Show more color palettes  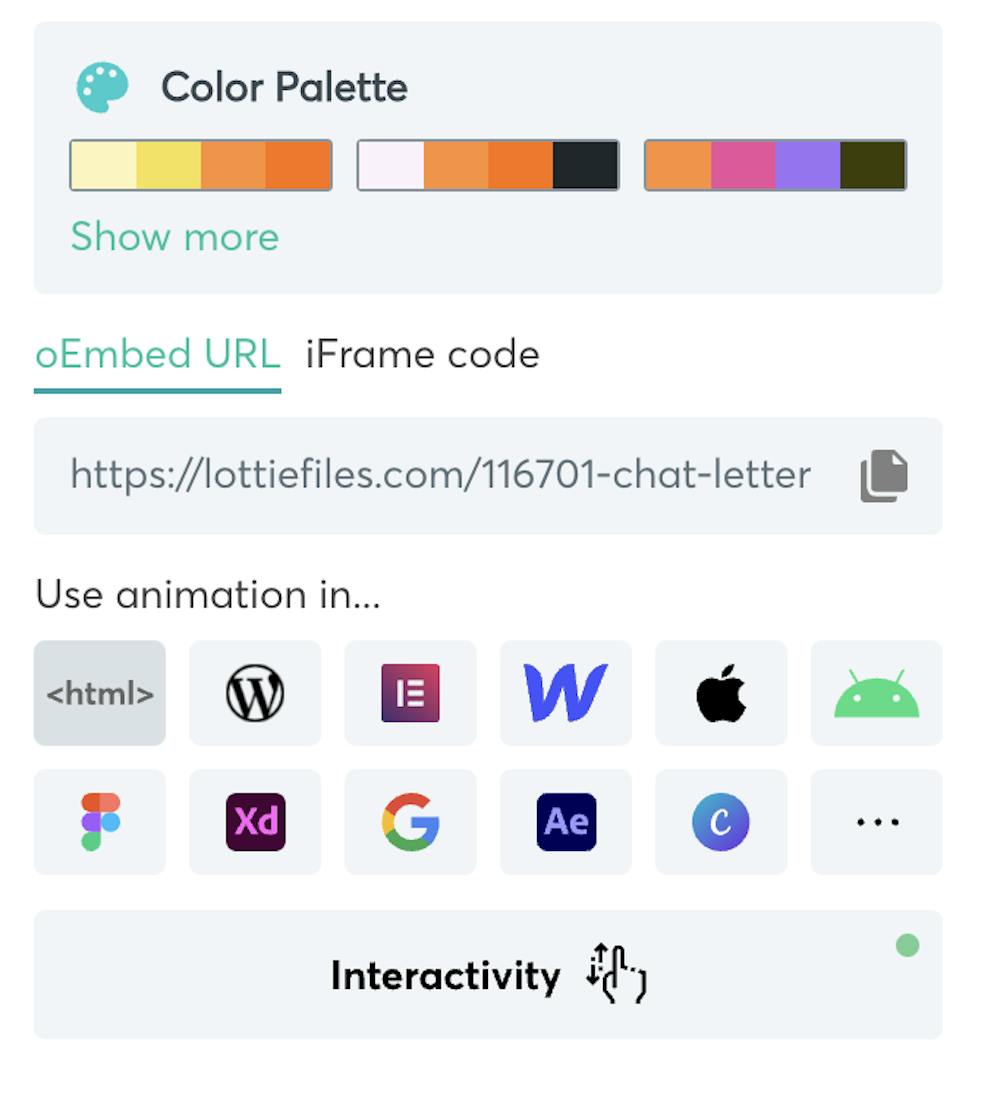pos(175,237)
